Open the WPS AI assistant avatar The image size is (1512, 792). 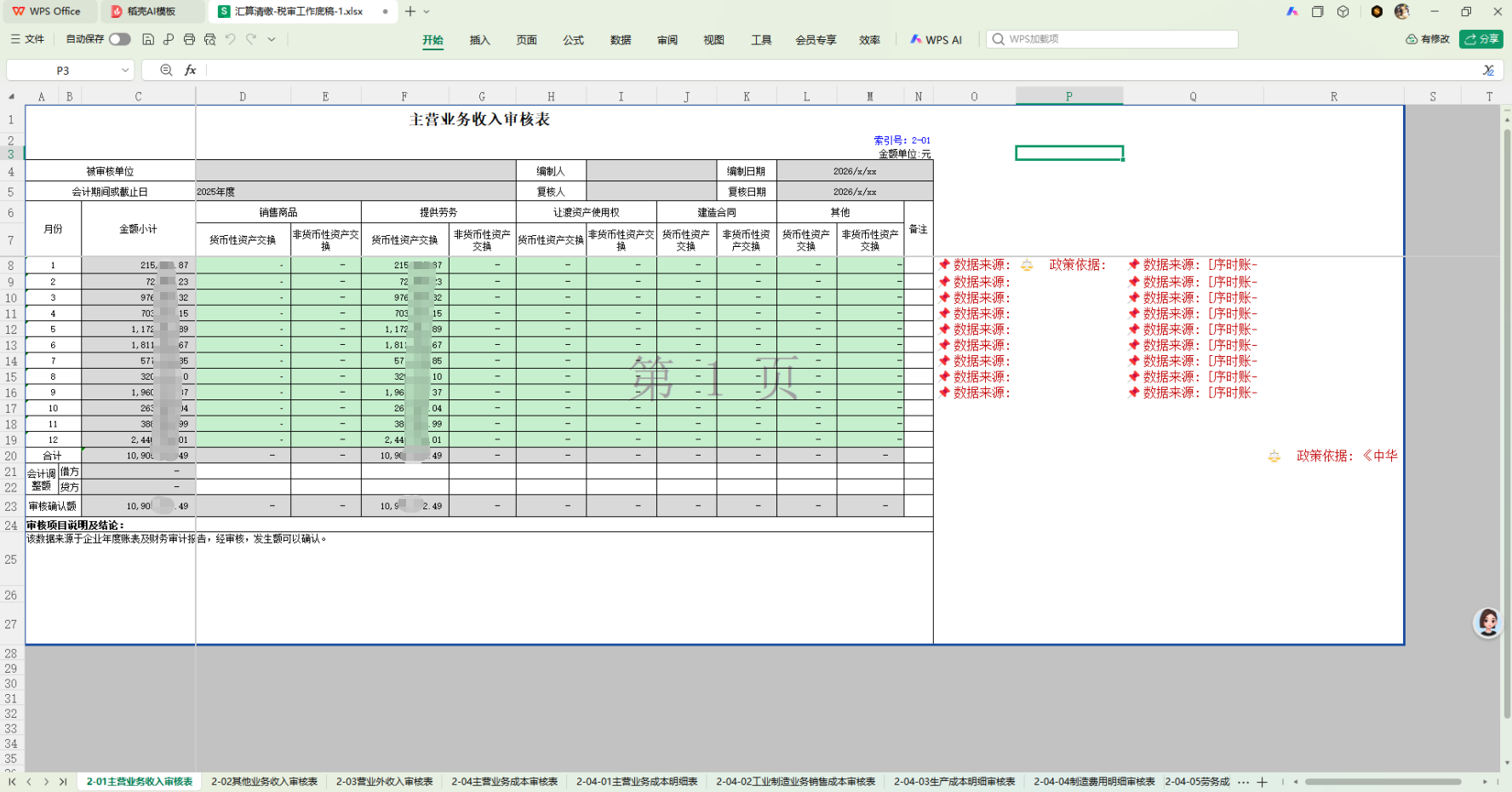coord(1487,623)
